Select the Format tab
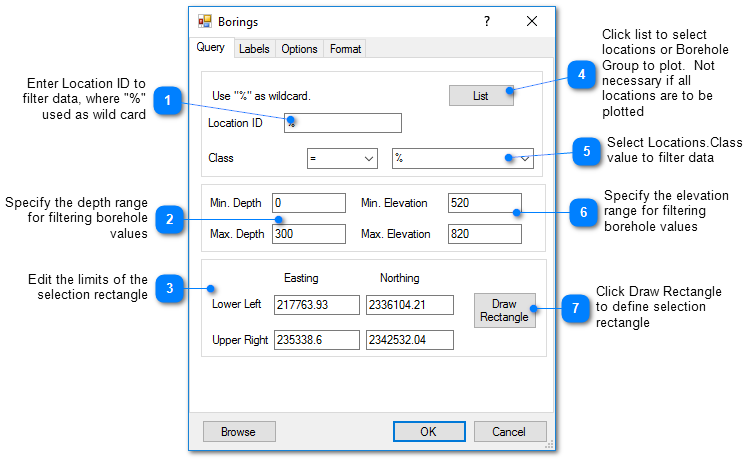 pyautogui.click(x=346, y=49)
